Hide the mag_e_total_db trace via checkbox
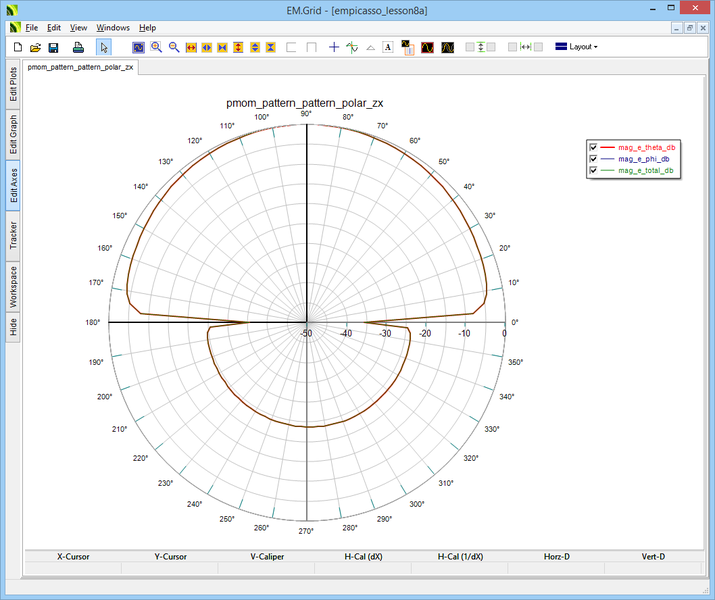Viewport: 715px width, 600px height. 594,171
